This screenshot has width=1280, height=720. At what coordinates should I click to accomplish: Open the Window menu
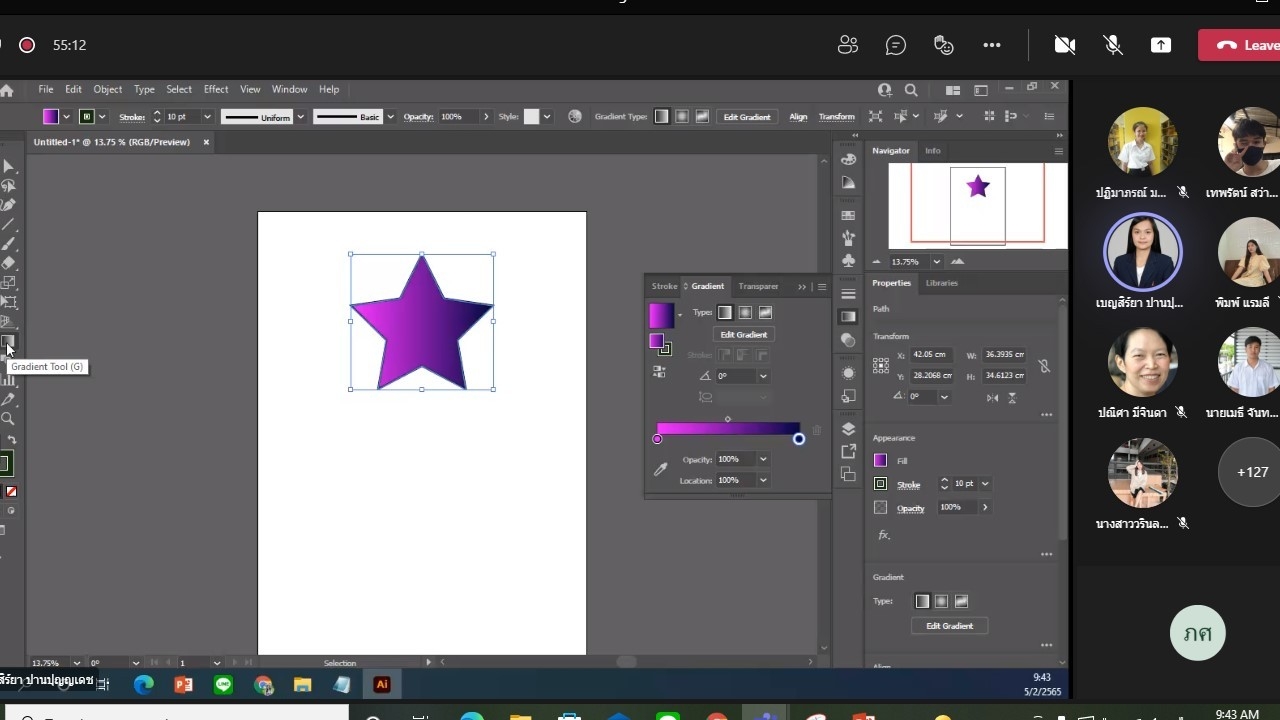click(290, 90)
